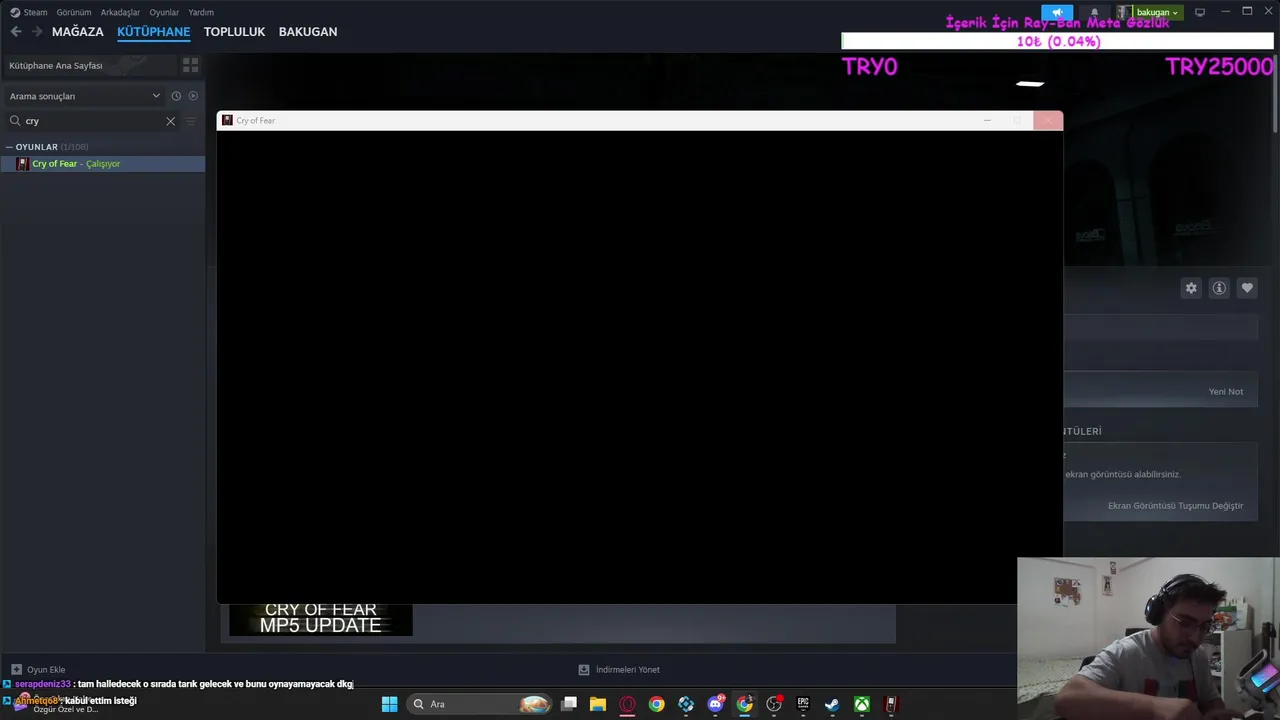Open Steam from the taskbar
This screenshot has width=1280, height=720.
point(832,704)
